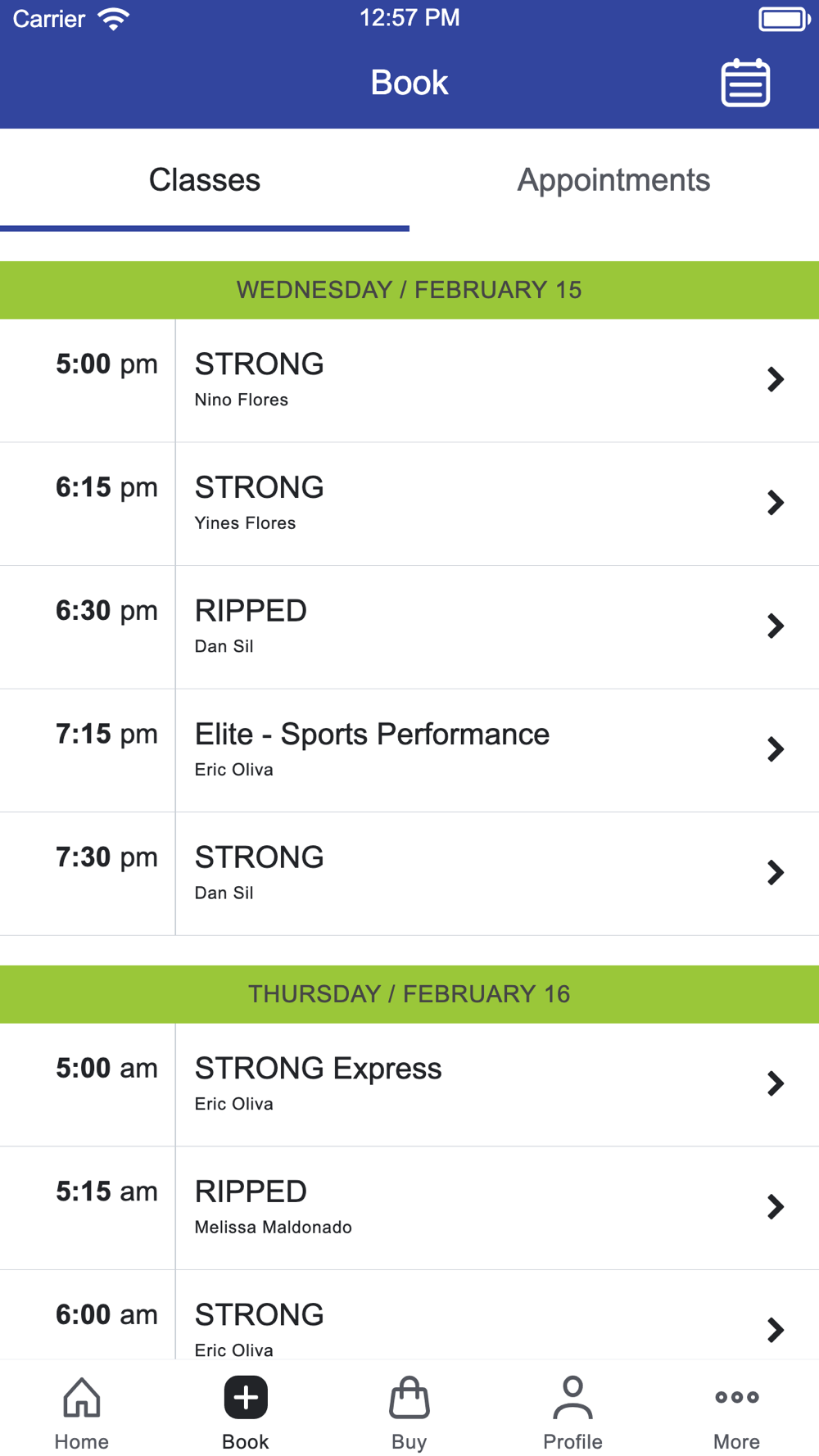Expand chevron for 5:00 pm STRONG class
Image resolution: width=819 pixels, height=1456 pixels.
click(776, 379)
